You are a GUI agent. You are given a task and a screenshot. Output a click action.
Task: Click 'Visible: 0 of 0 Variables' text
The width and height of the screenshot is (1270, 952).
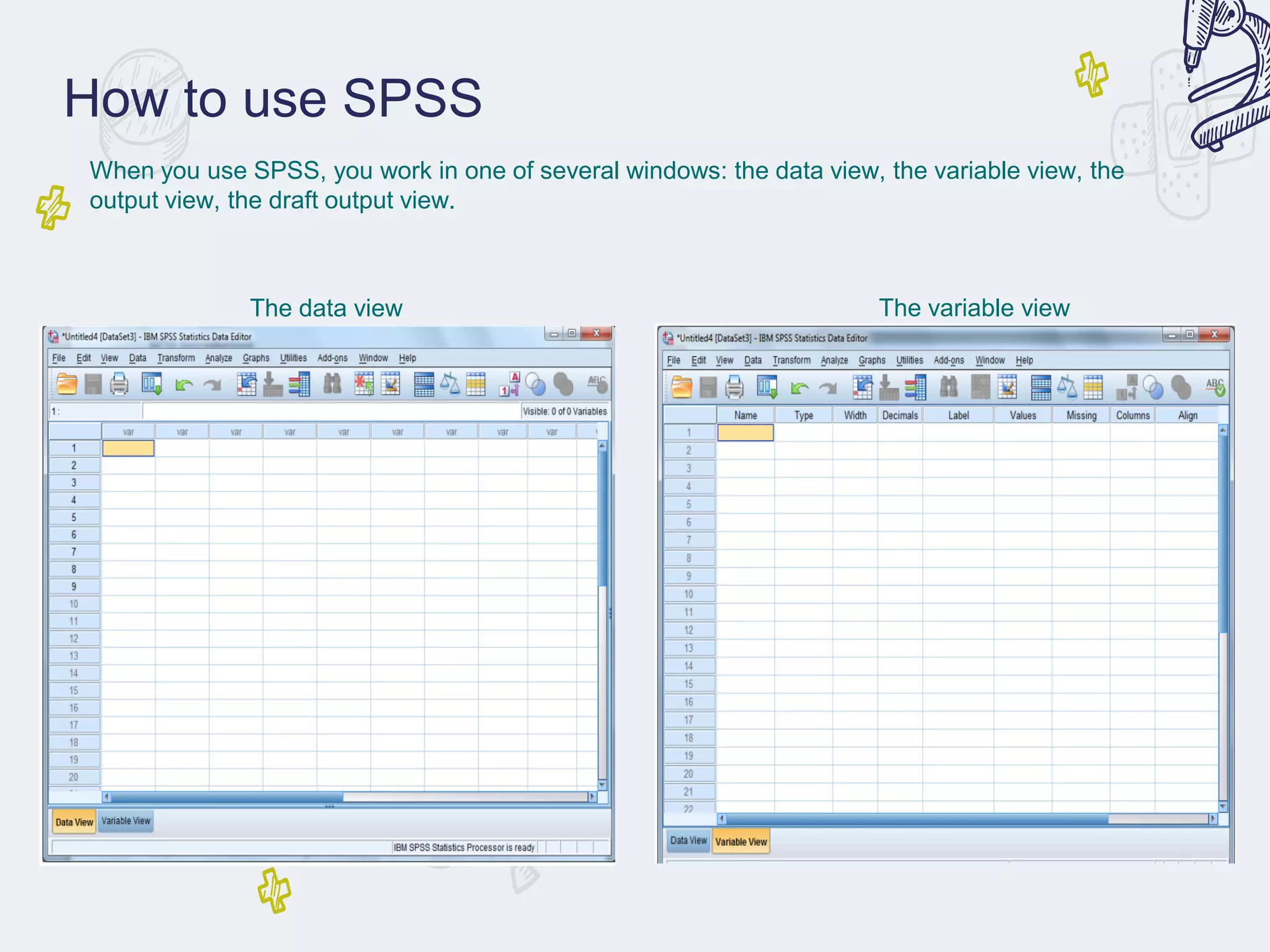point(564,411)
